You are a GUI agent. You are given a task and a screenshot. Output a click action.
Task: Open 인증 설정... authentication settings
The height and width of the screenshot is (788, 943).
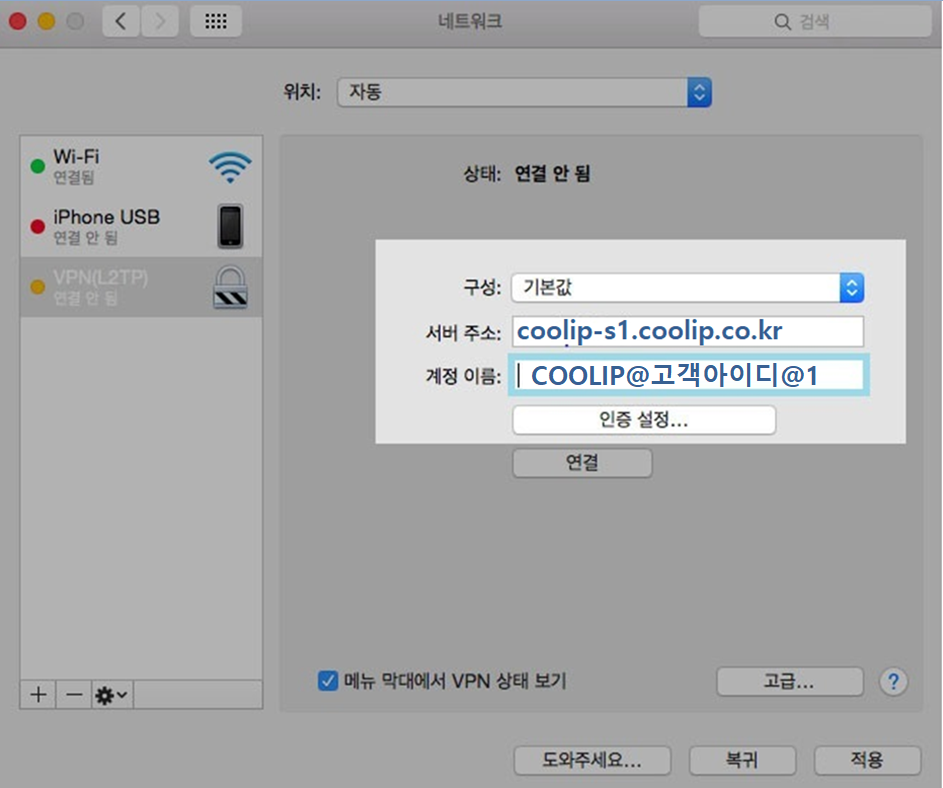pyautogui.click(x=644, y=419)
